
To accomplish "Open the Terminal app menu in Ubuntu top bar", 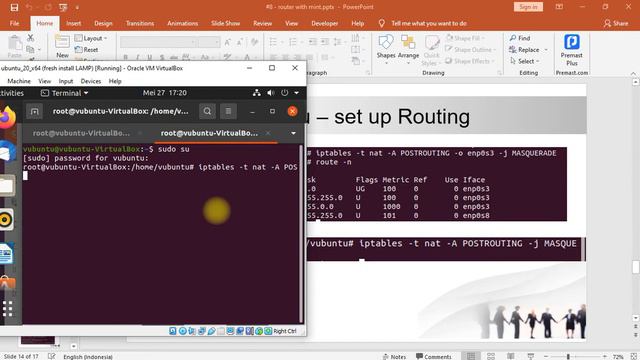I will coord(64,93).
